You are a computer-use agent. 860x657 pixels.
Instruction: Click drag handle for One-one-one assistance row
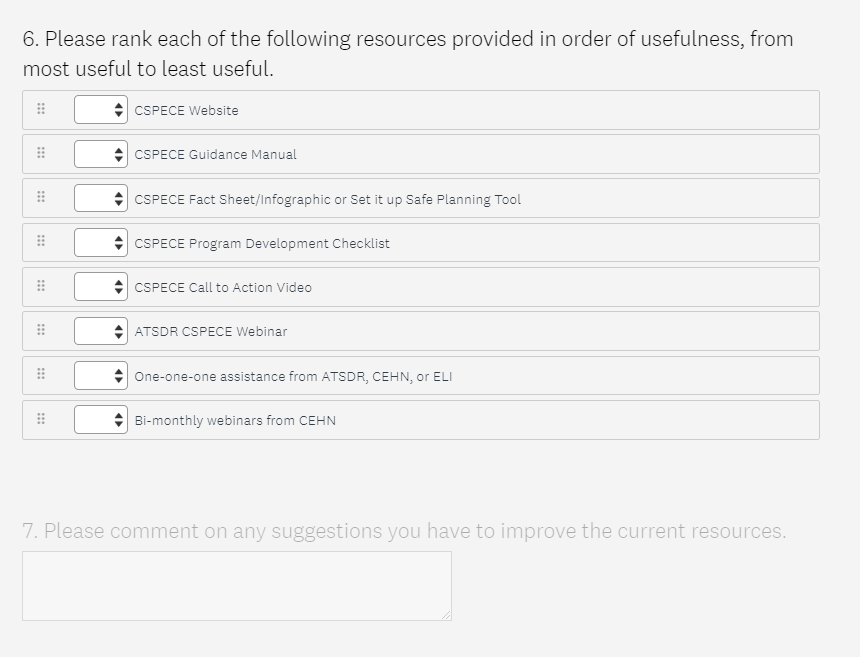pyautogui.click(x=41, y=374)
